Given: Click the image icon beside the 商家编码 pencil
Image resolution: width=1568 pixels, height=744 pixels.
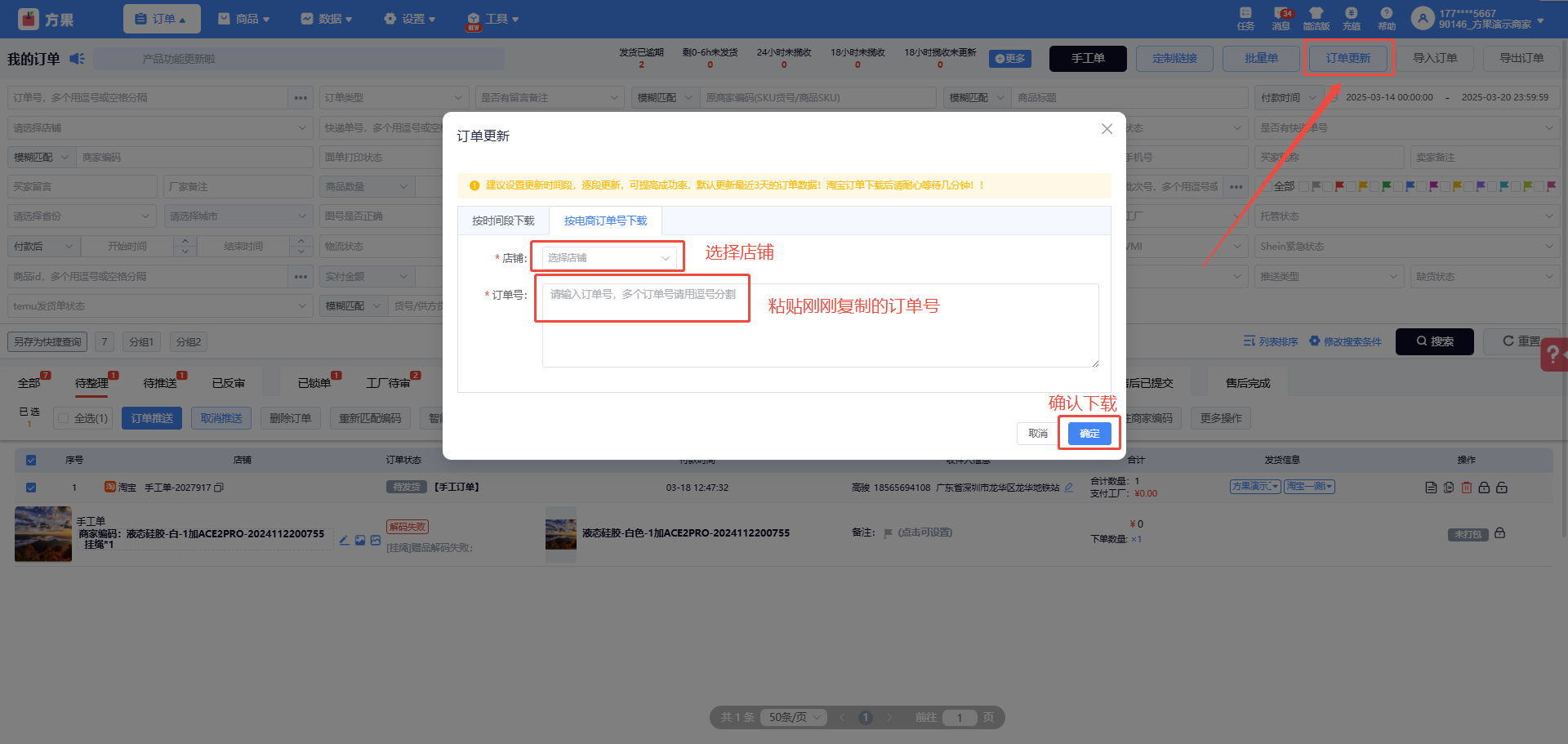Looking at the screenshot, I should 360,540.
